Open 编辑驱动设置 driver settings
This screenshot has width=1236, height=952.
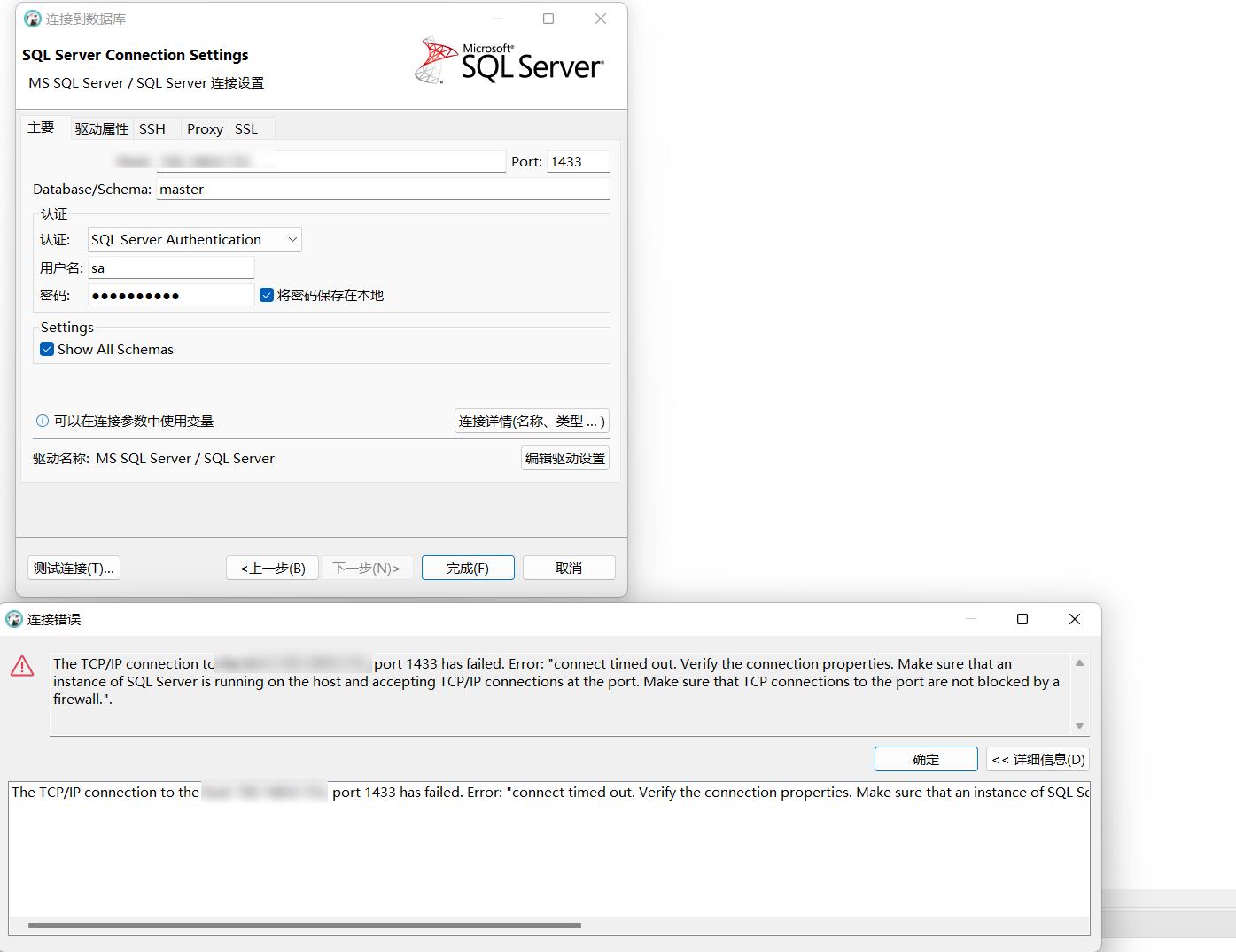coord(564,458)
